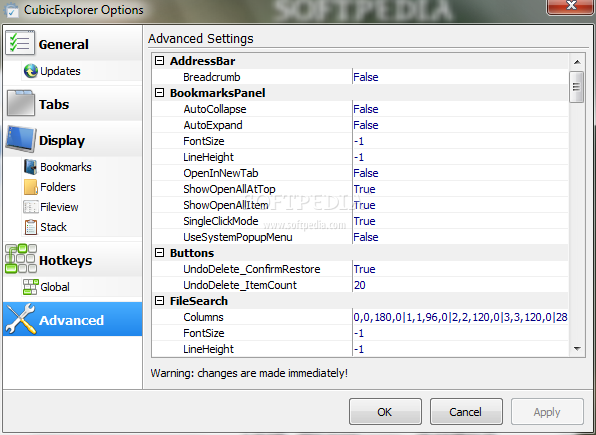Click the Cancel button
This screenshot has width=596, height=435.
click(466, 412)
